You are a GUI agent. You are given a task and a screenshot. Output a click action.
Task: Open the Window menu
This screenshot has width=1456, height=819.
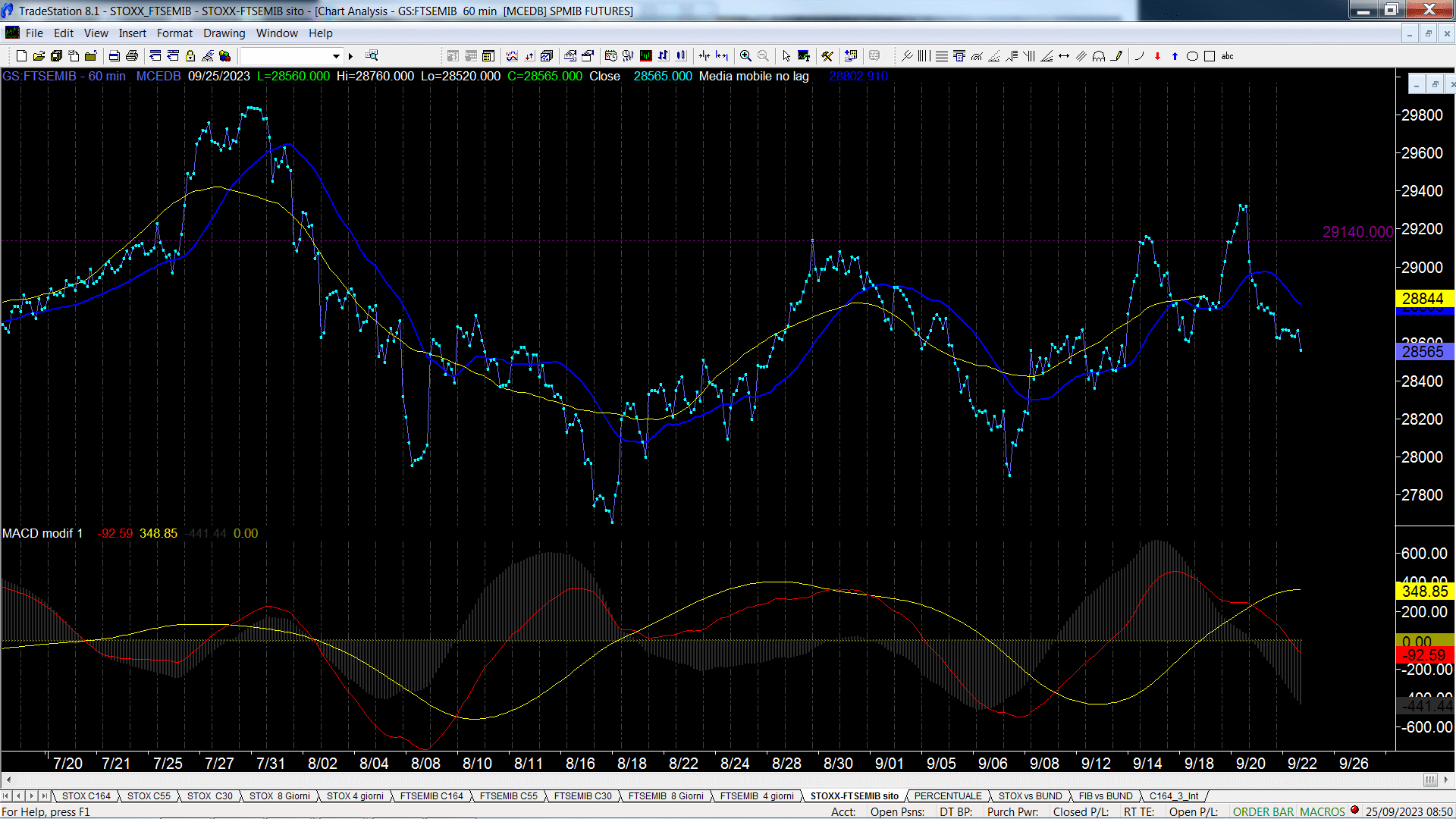277,33
